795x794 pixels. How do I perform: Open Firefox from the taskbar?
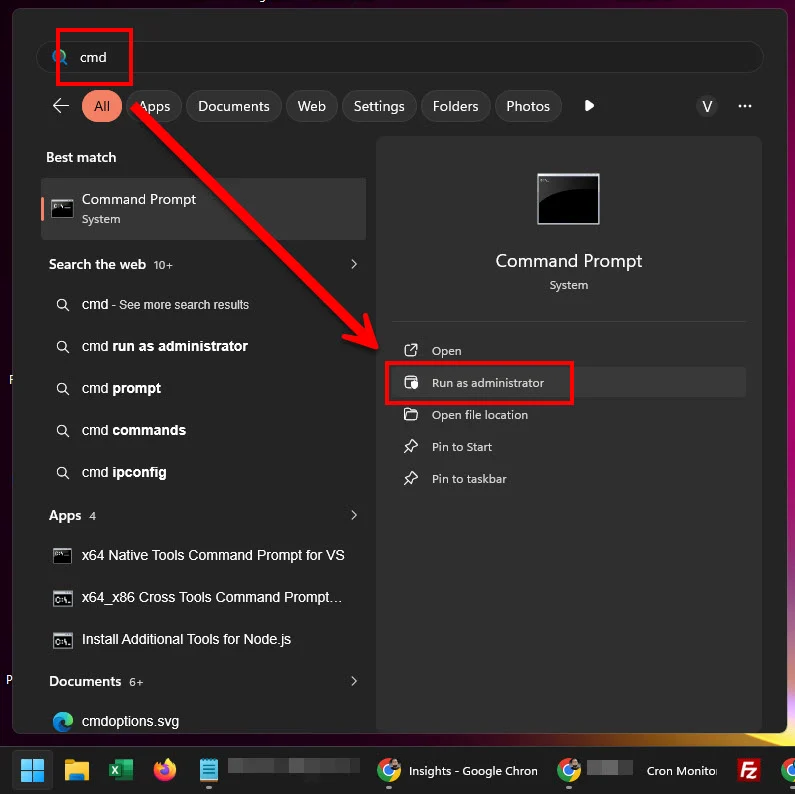pos(164,770)
